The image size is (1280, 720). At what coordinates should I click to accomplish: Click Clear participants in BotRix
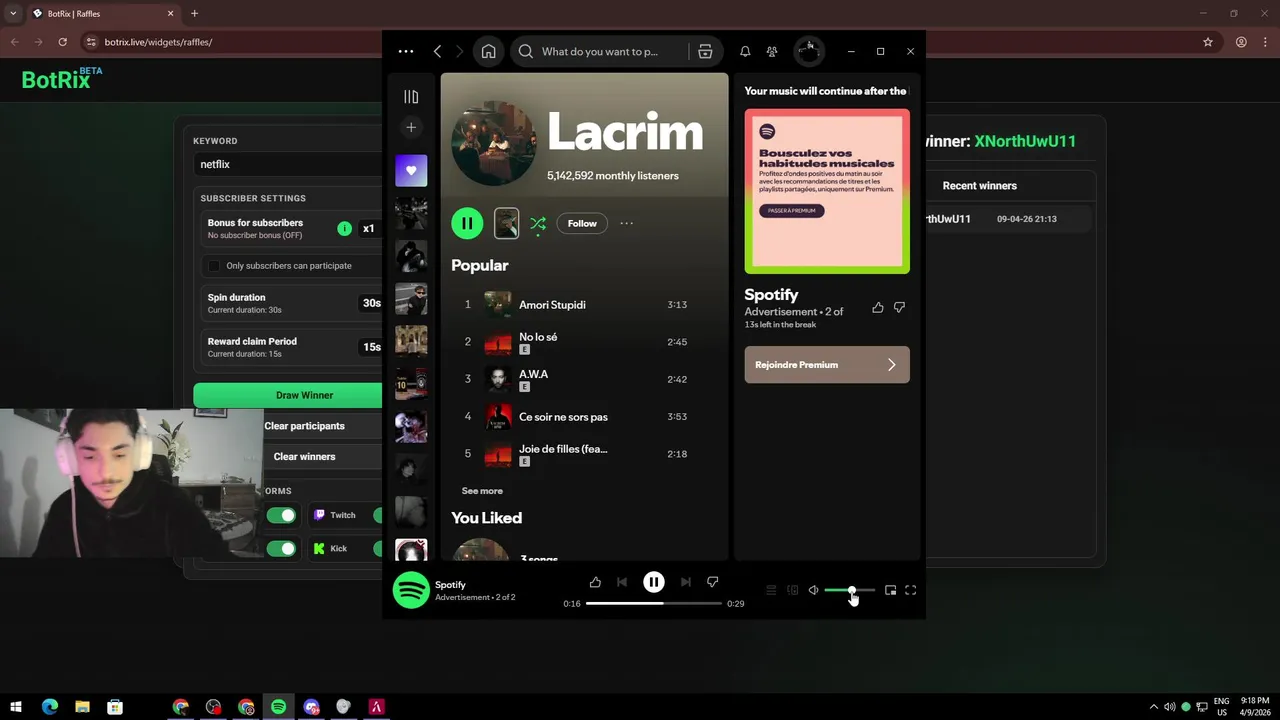click(x=304, y=426)
